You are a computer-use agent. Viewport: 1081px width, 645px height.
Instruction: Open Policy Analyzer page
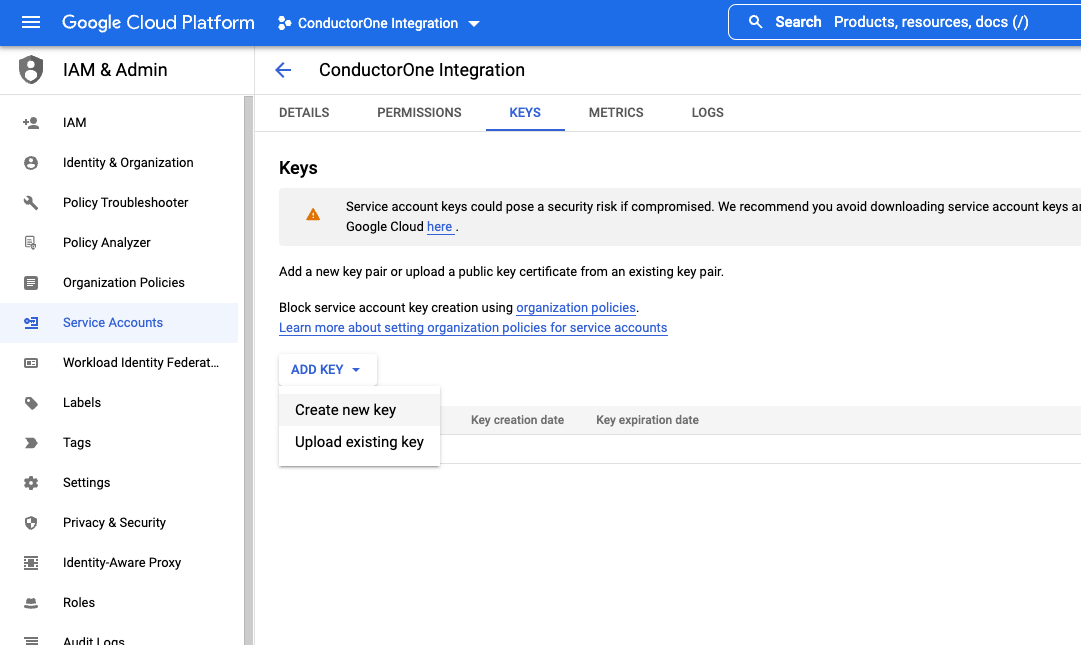point(107,243)
